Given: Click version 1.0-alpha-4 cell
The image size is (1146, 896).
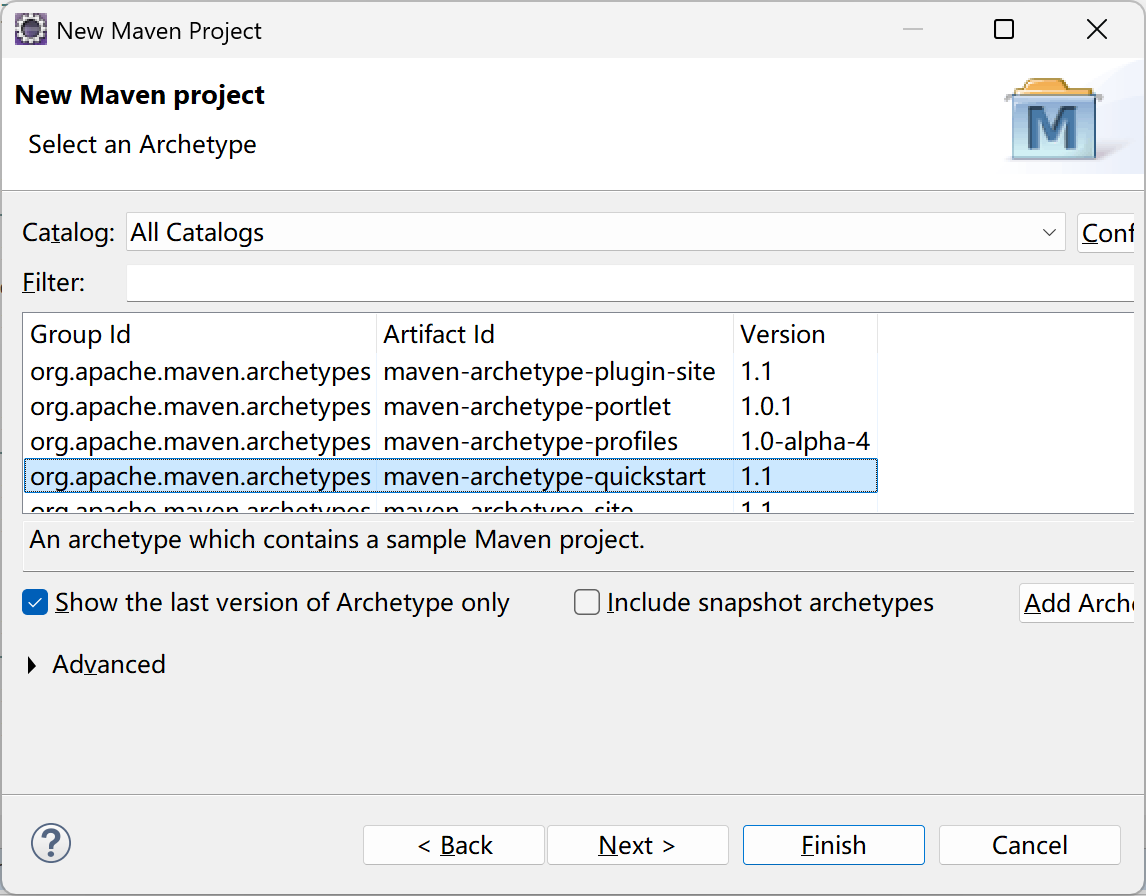Looking at the screenshot, I should tap(805, 441).
